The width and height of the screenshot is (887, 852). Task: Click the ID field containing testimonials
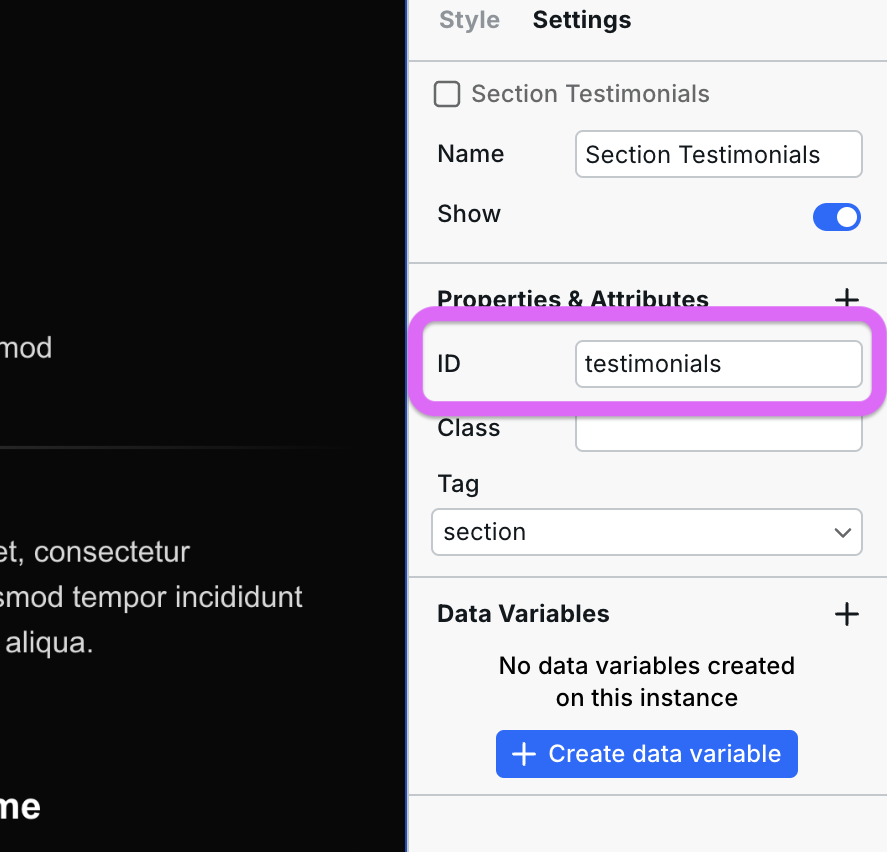pos(718,364)
